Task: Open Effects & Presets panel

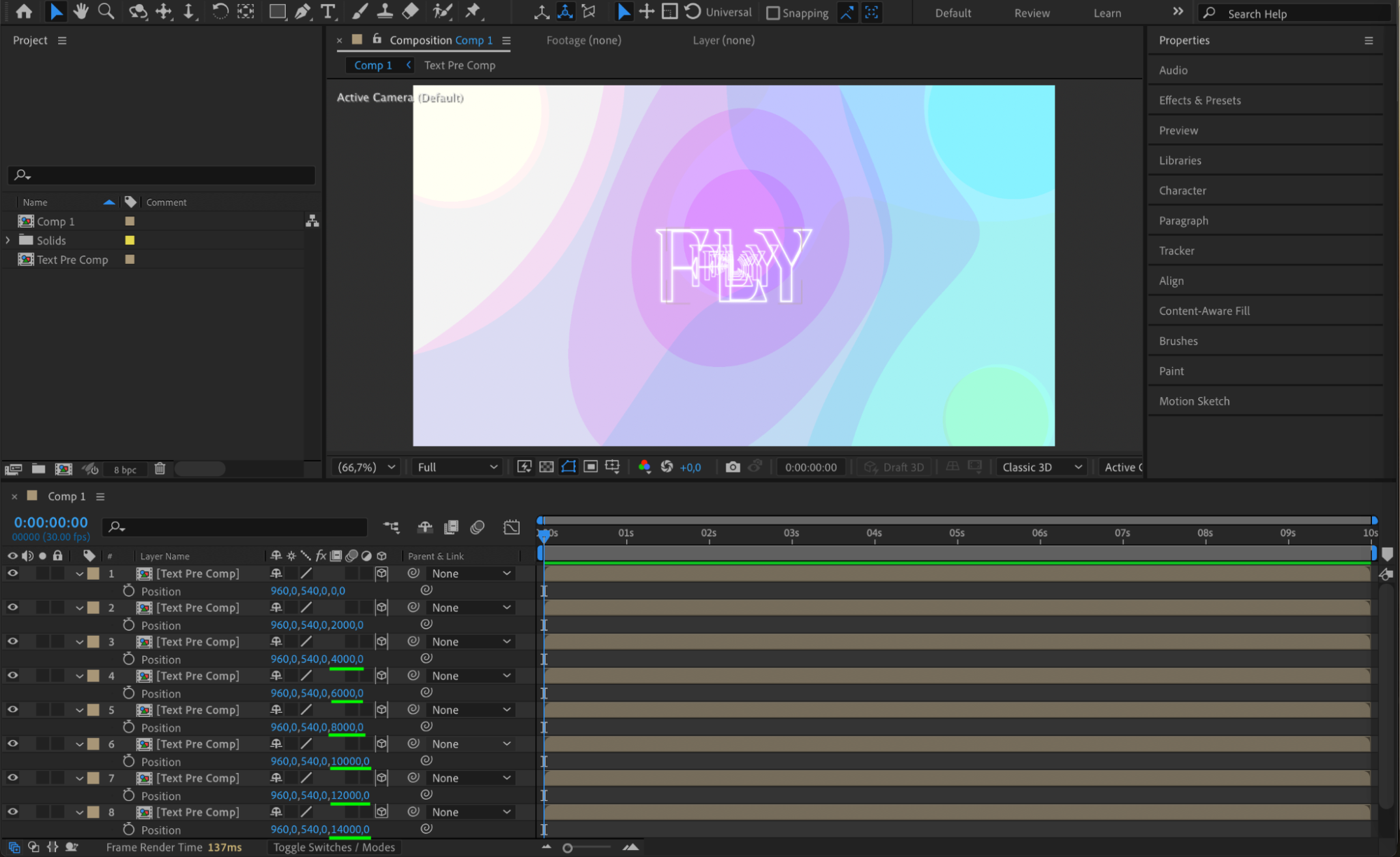Action: tap(1199, 100)
